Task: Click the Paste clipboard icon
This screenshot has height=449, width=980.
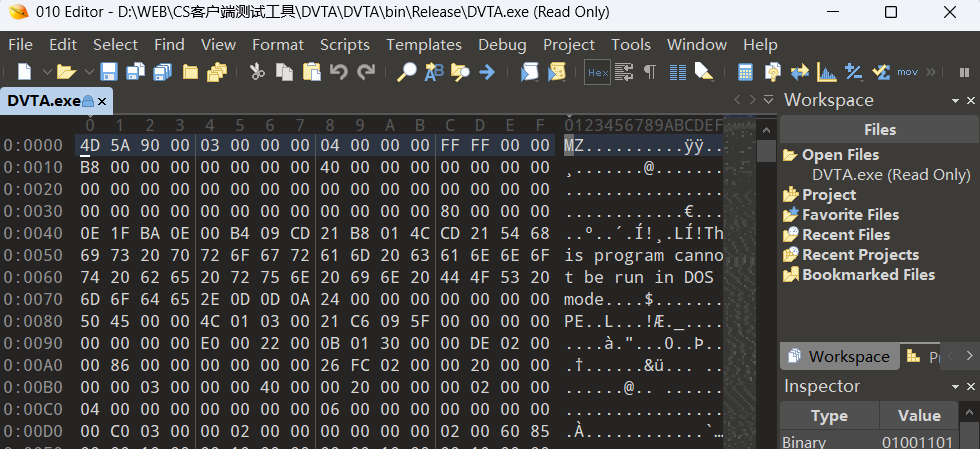Action: click(x=311, y=72)
